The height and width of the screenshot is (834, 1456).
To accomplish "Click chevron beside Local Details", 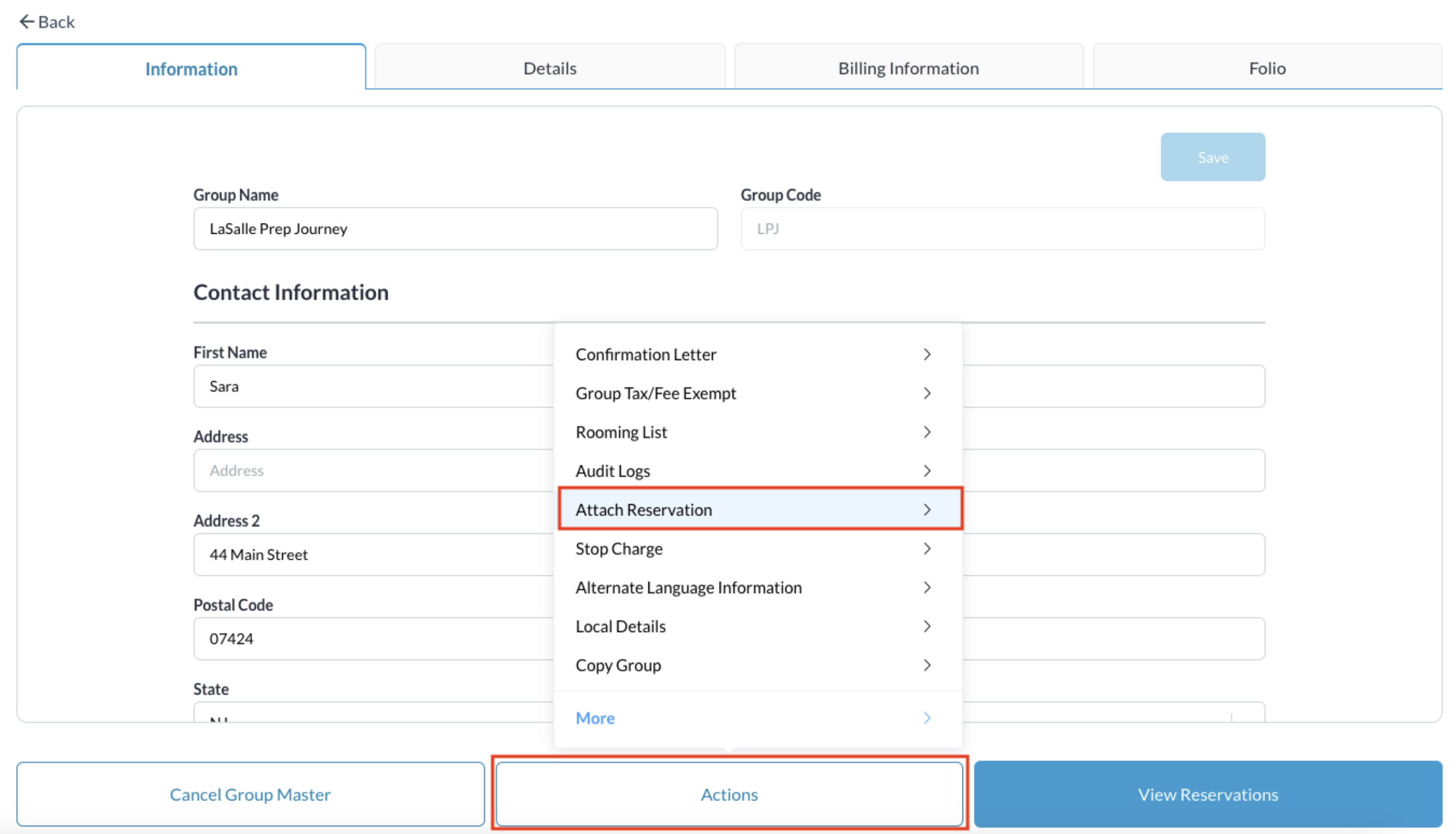I will [927, 627].
